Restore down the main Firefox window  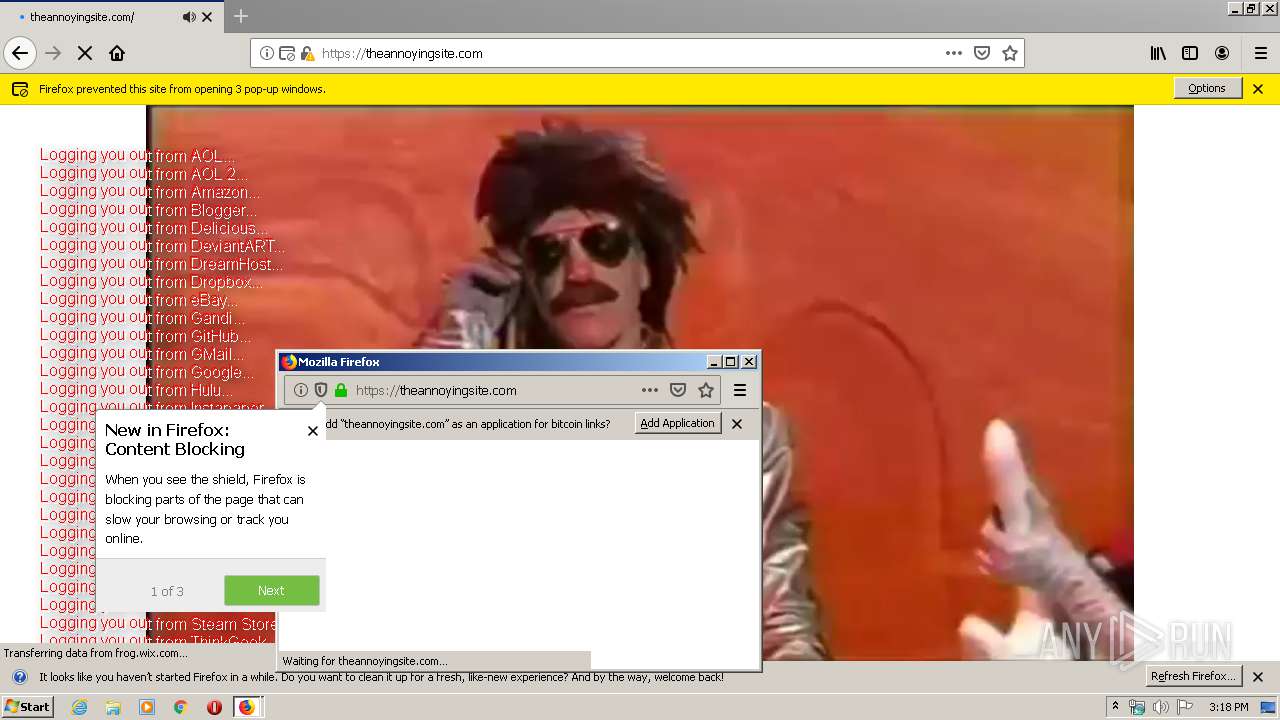[1251, 8]
